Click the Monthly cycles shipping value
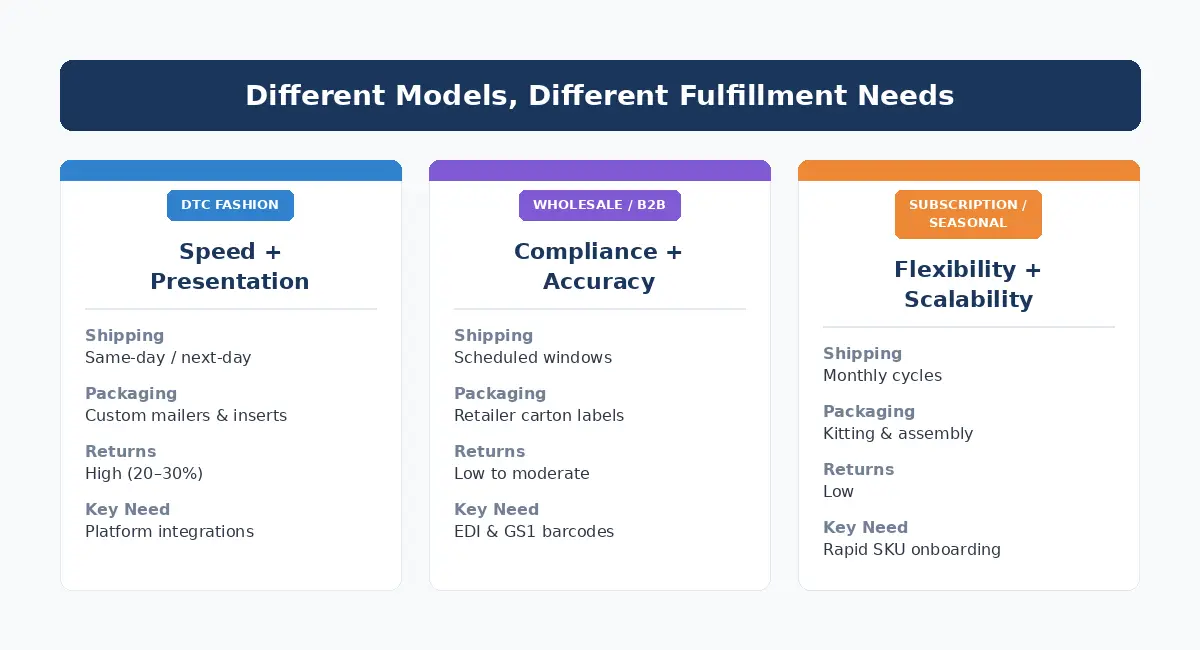This screenshot has height=650, width=1200. 882,376
